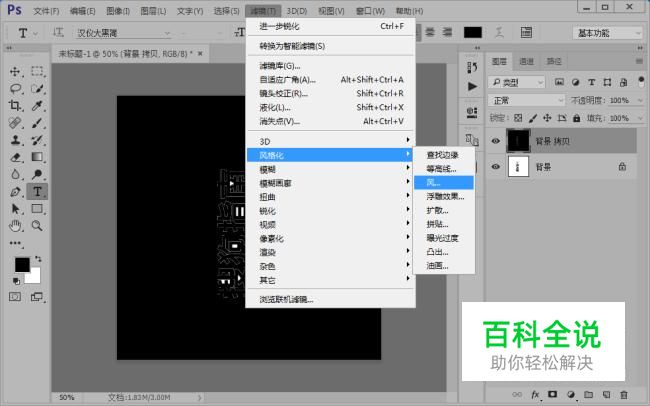Screen dimensions: 650x406
Task: Add layer mask icon
Action: [553, 394]
